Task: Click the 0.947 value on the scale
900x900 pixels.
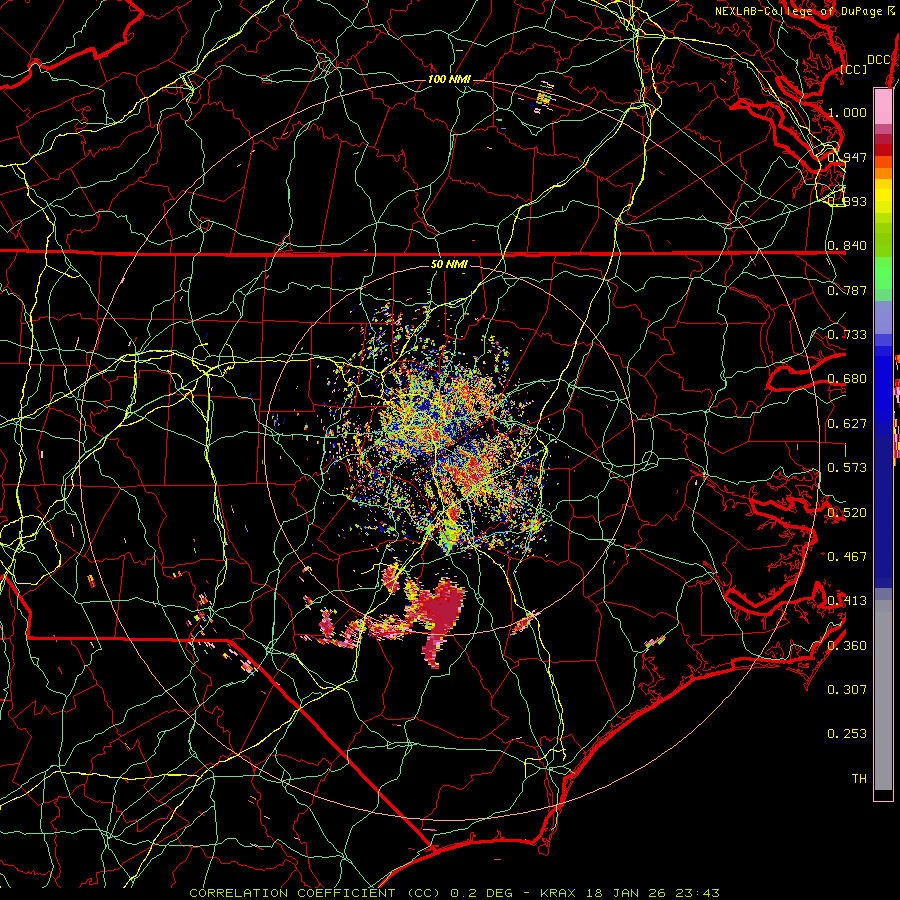Action: (x=847, y=157)
